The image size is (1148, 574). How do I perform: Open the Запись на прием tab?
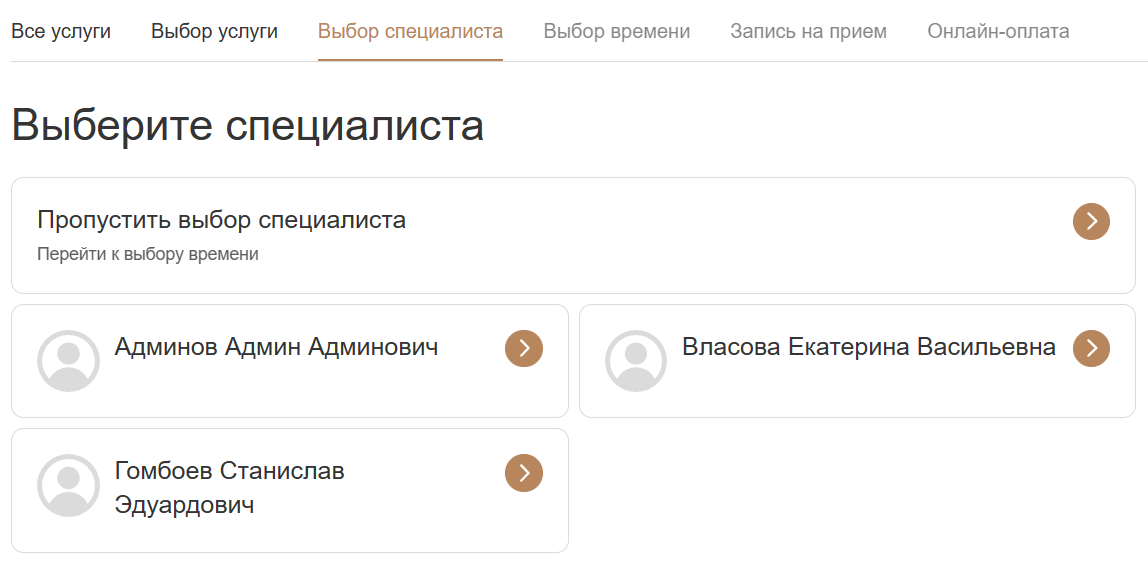coord(808,31)
